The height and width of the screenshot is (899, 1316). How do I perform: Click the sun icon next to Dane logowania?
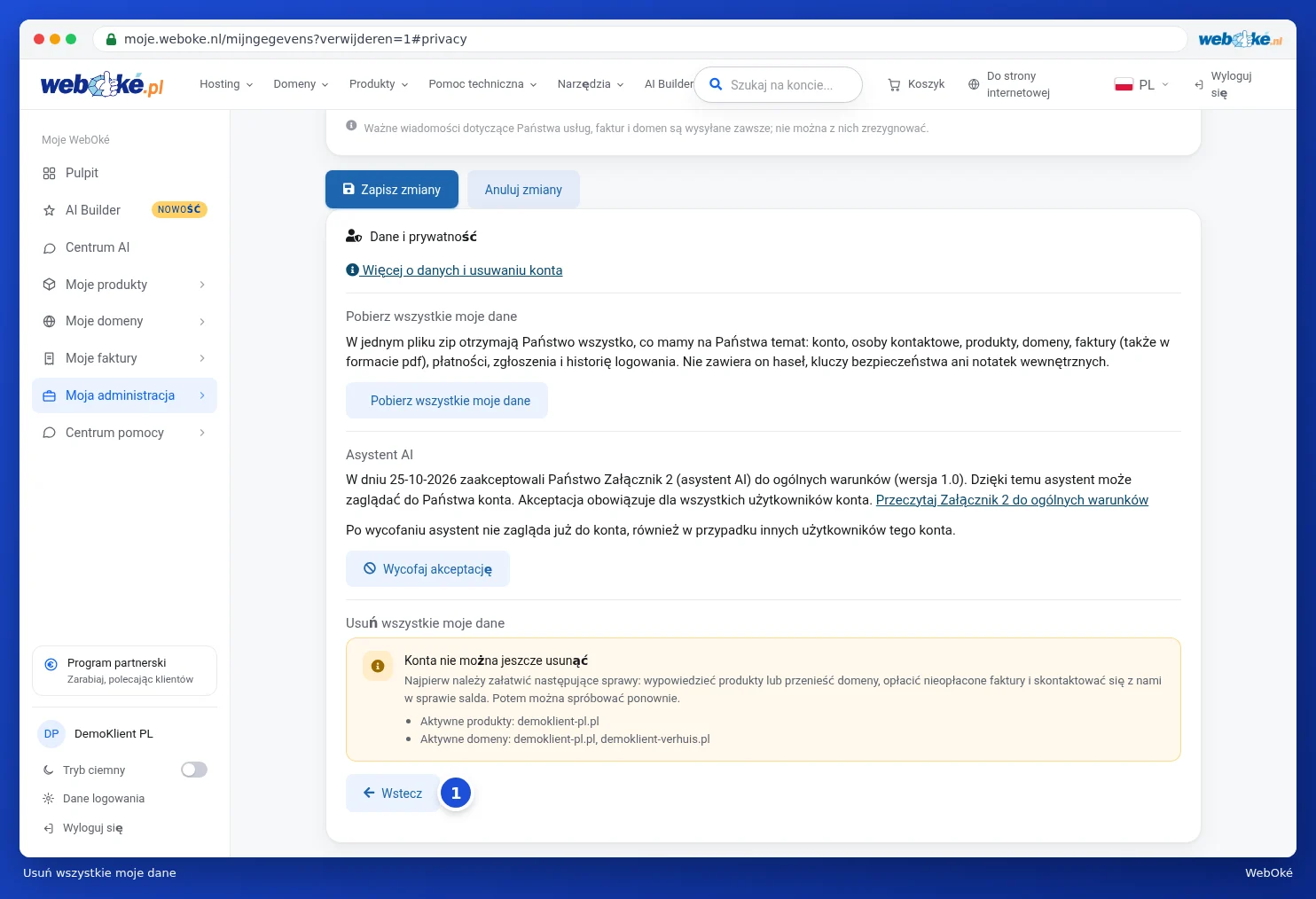pos(48,799)
